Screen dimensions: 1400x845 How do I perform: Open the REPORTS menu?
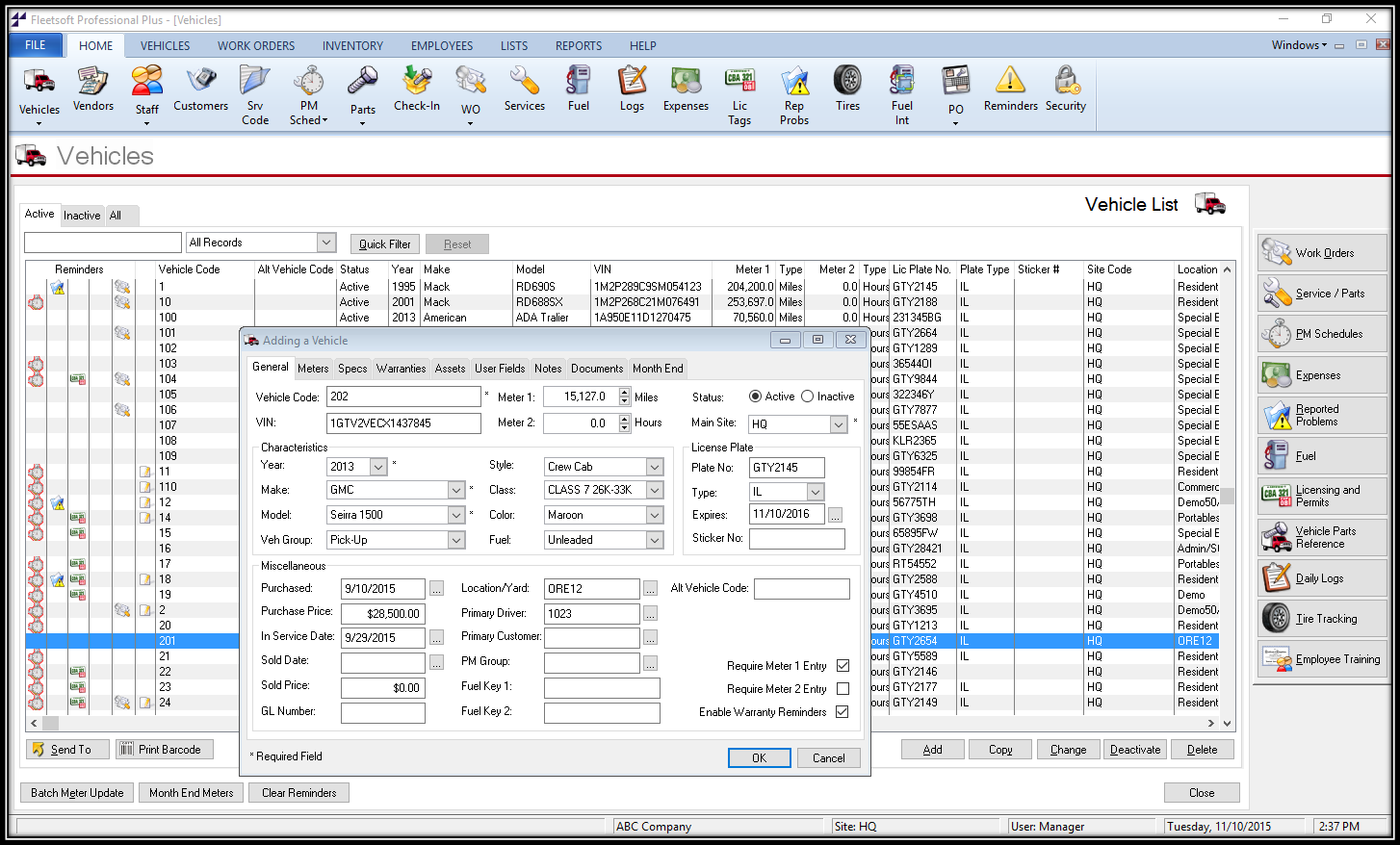[x=578, y=45]
